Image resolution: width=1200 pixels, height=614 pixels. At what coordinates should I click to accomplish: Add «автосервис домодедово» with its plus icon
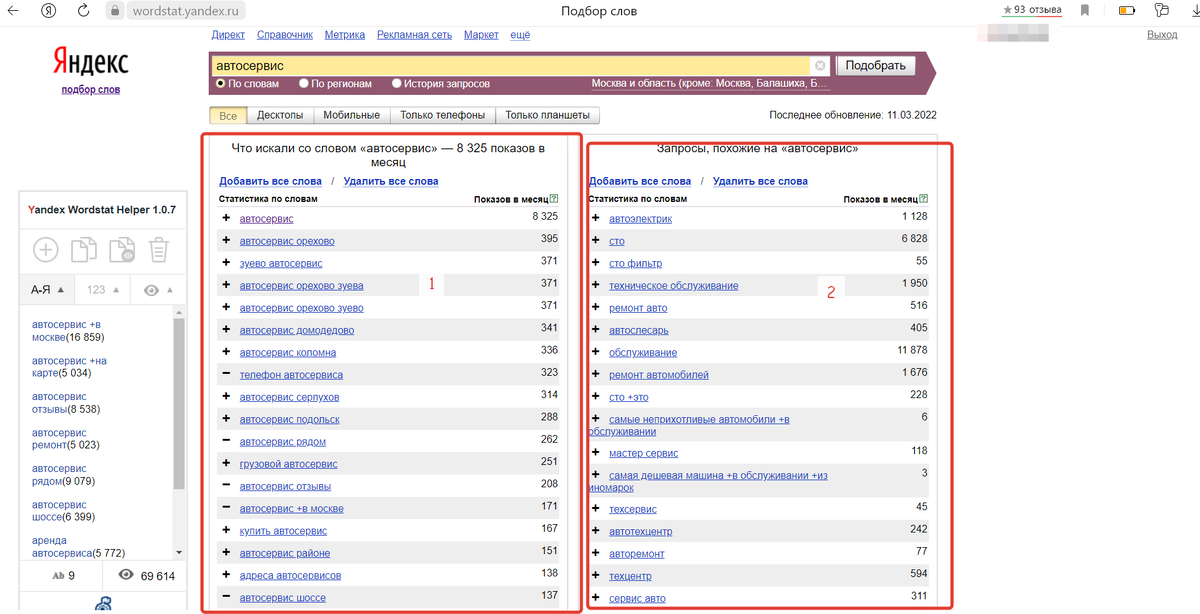click(x=226, y=330)
